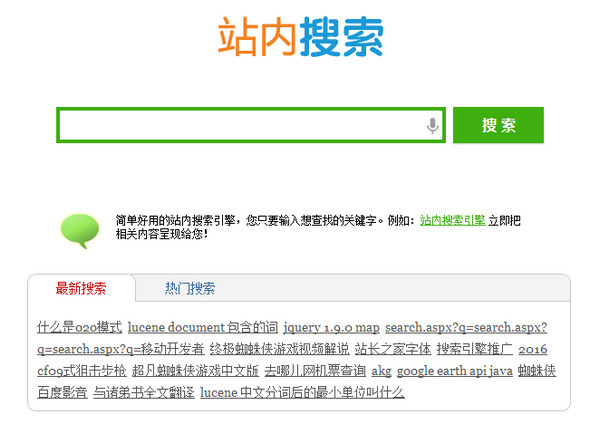Click the 站内搜索 logo

point(300,36)
